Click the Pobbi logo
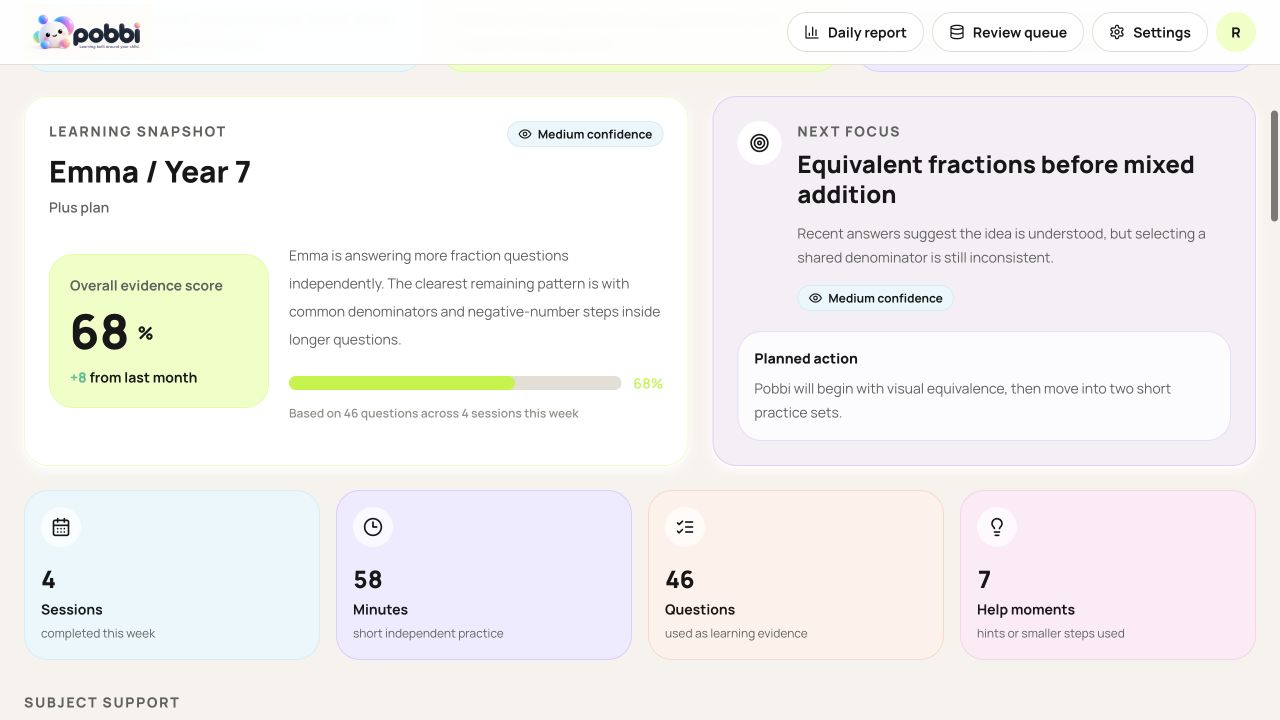 [x=87, y=32]
